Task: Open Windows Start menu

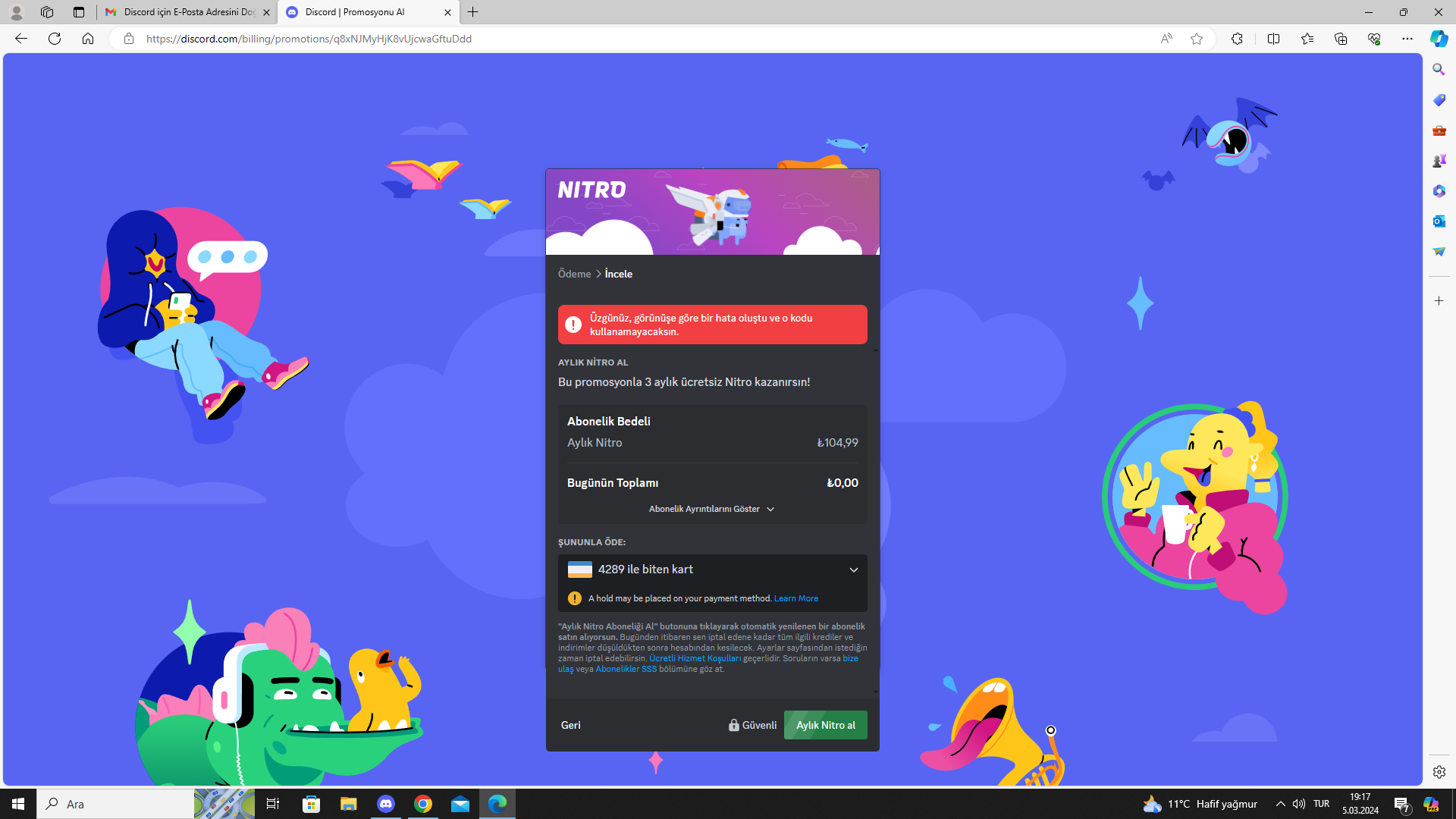Action: (18, 804)
